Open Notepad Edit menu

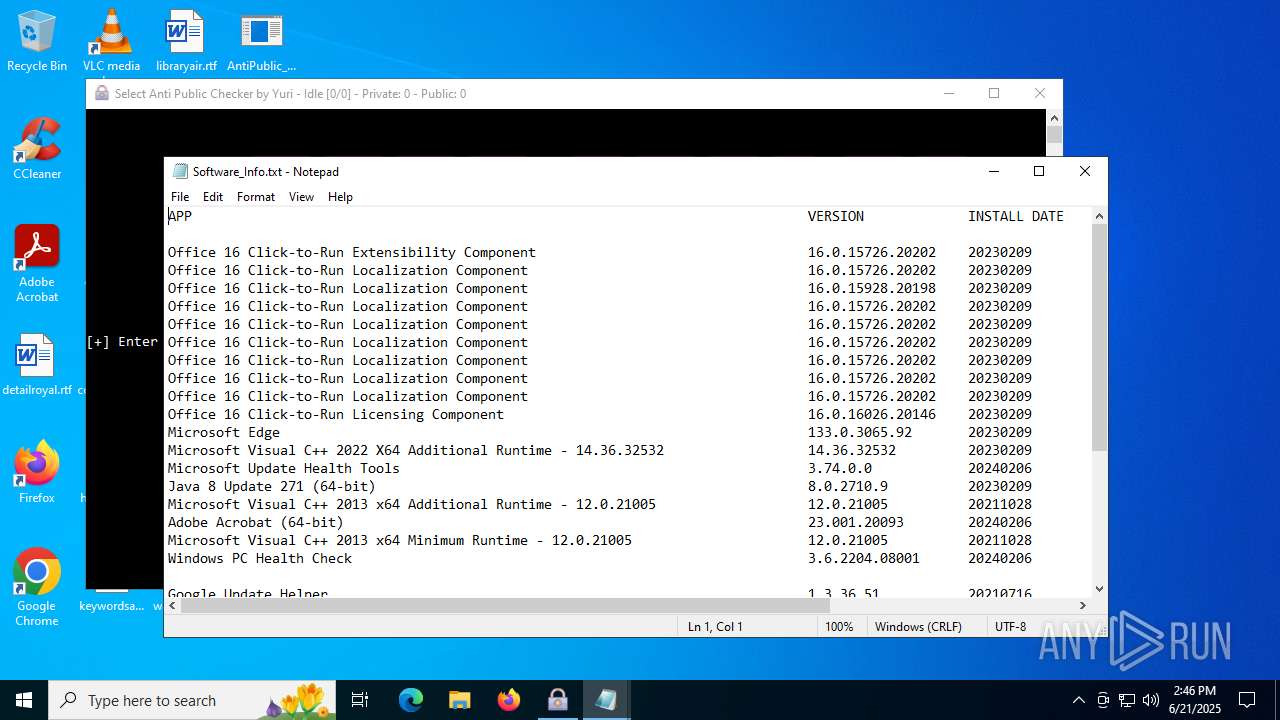click(x=213, y=197)
